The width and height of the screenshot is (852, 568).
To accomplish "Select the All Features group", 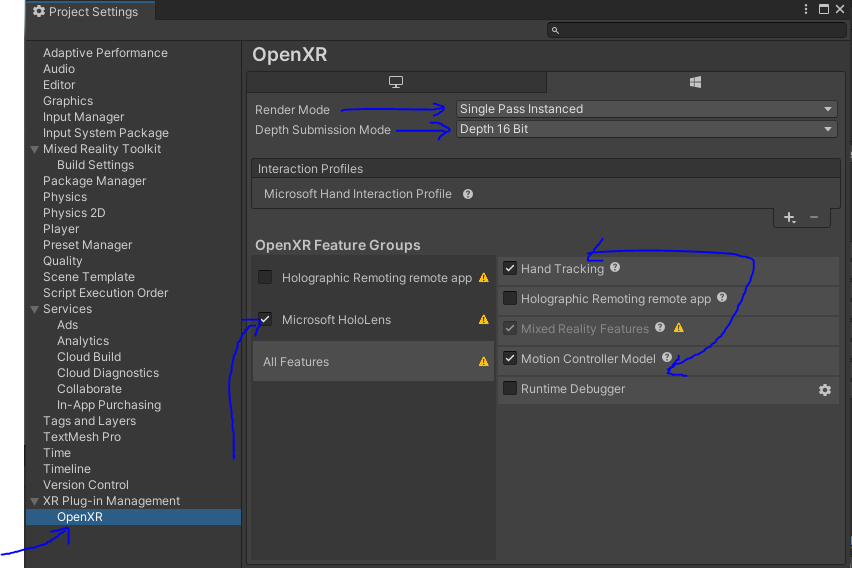I will click(x=373, y=361).
